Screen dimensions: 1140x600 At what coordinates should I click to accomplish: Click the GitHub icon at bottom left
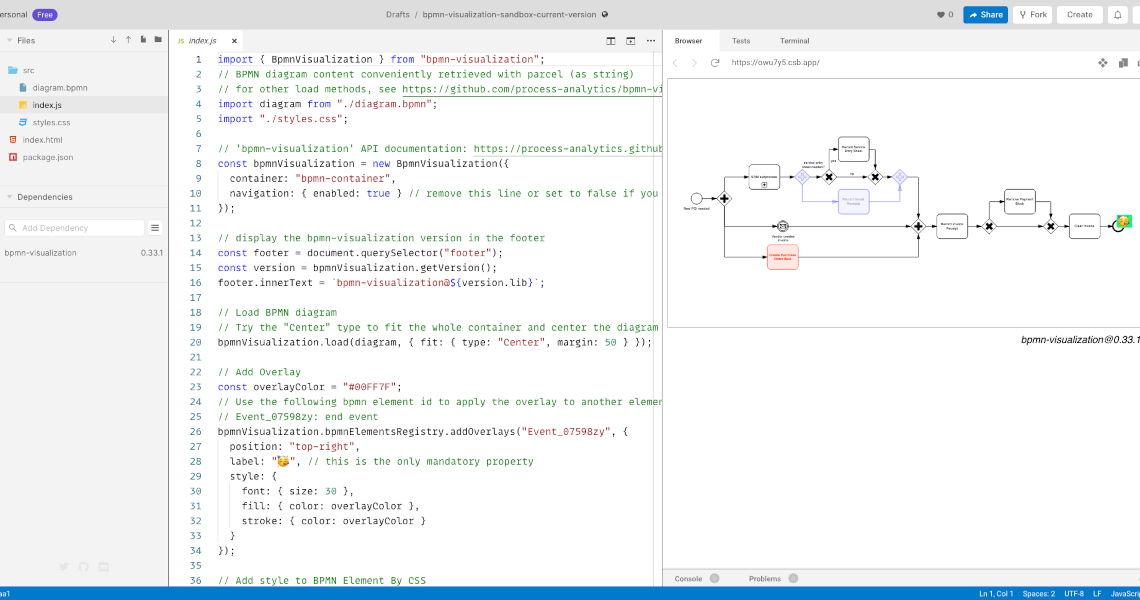83,566
